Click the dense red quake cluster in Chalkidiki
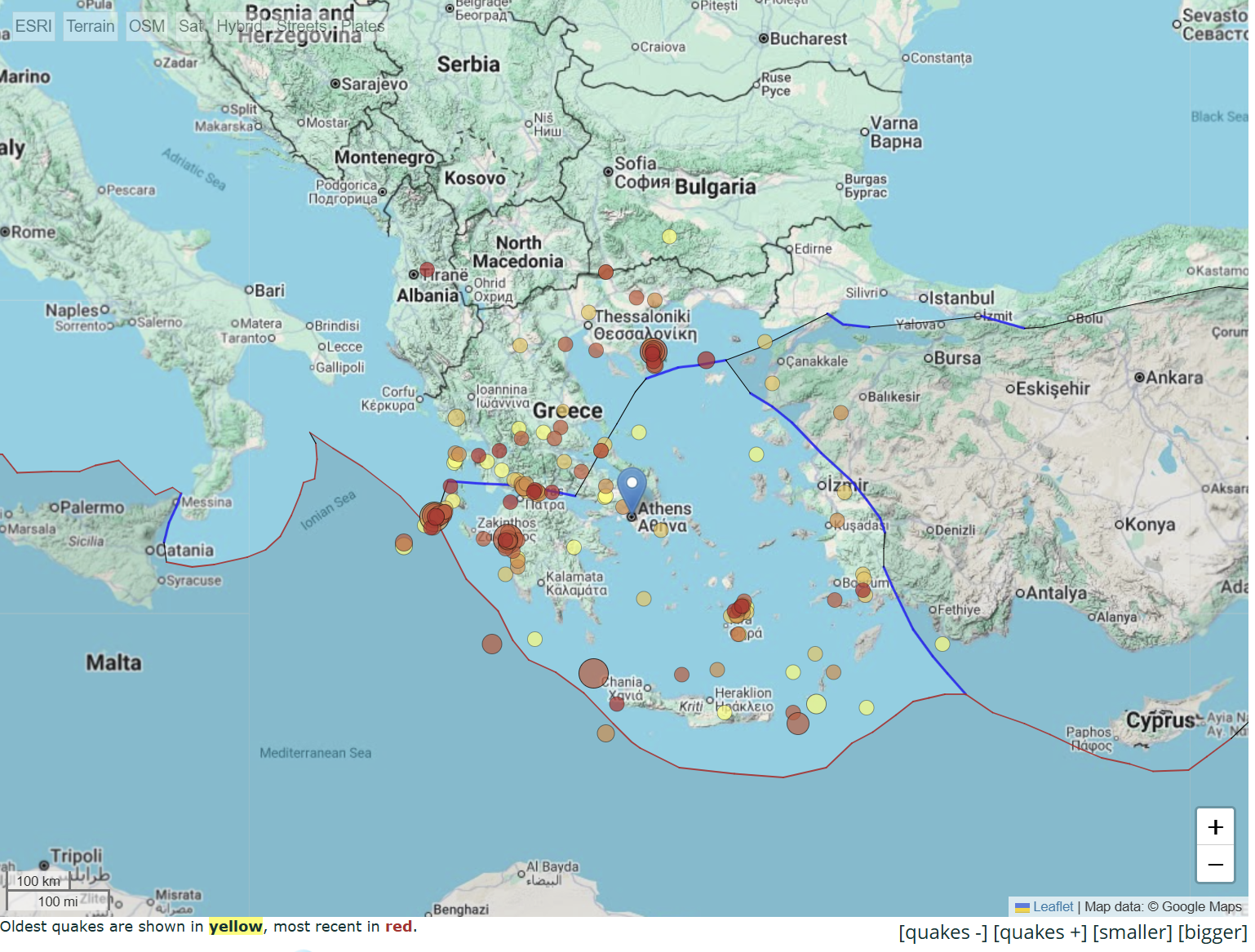The image size is (1255, 952). tap(654, 352)
